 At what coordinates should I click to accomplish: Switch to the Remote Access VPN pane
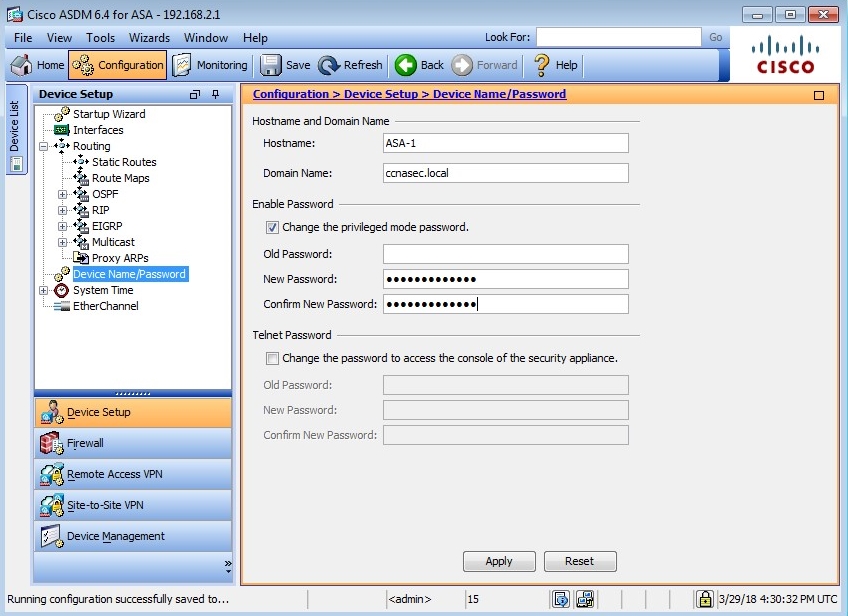point(133,474)
